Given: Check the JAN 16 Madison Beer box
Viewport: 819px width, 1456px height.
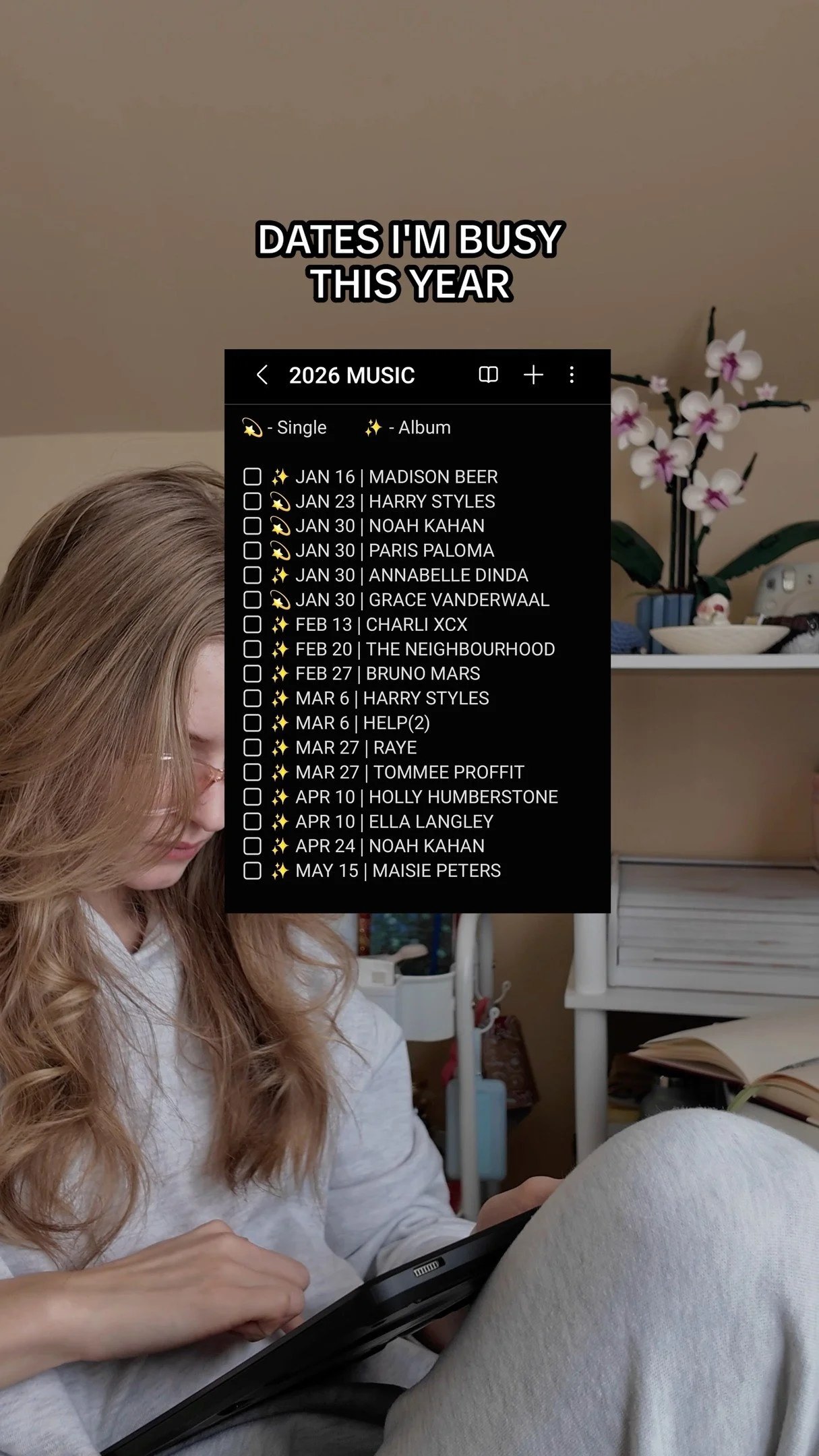Looking at the screenshot, I should tap(252, 477).
